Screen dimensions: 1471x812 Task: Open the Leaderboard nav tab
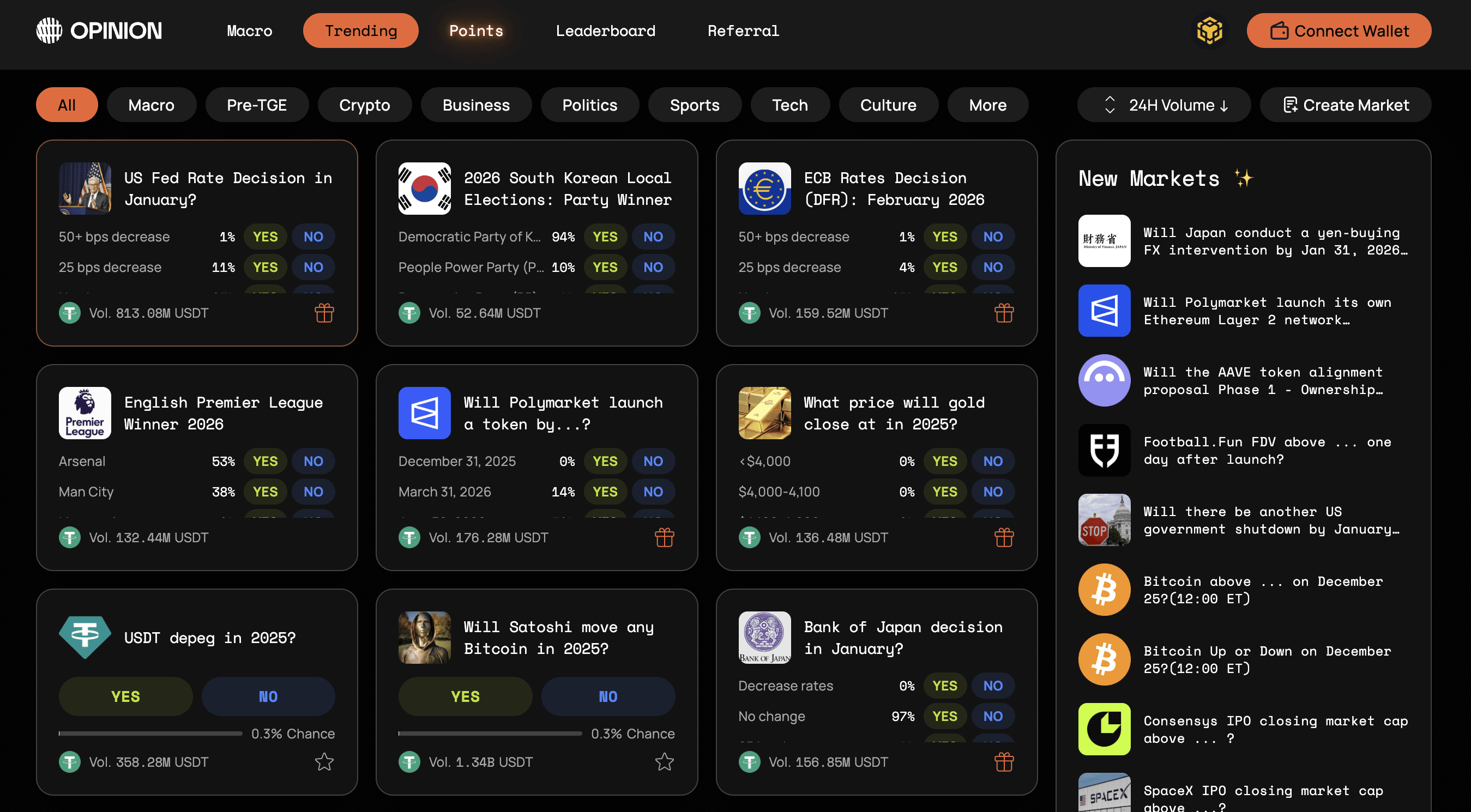(x=605, y=31)
